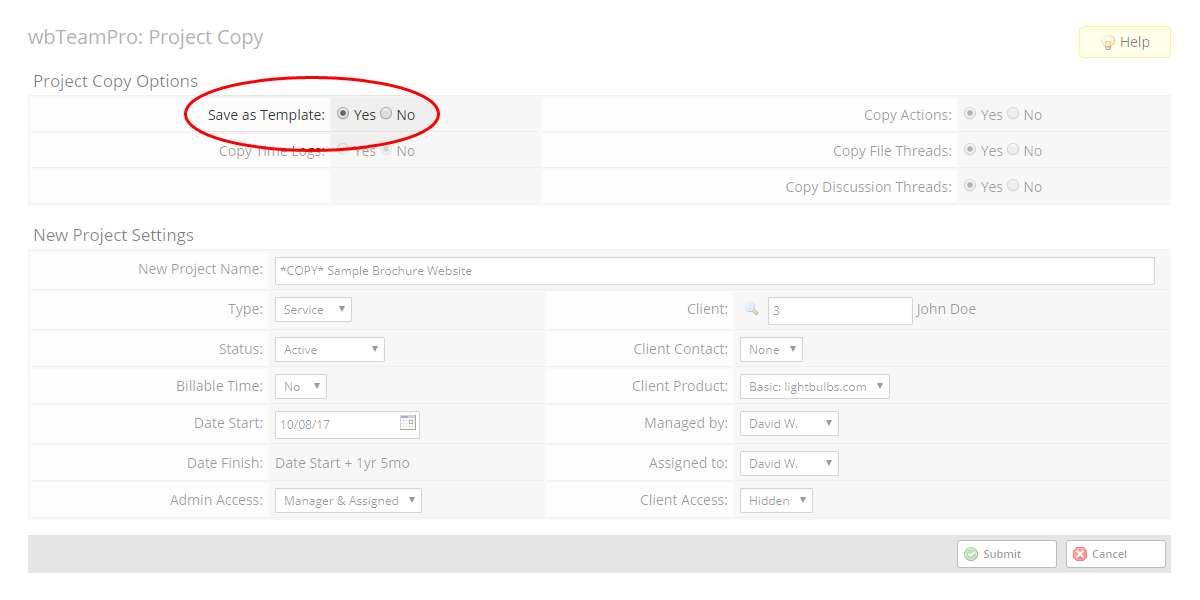Open the Type dropdown showing Service

(313, 309)
